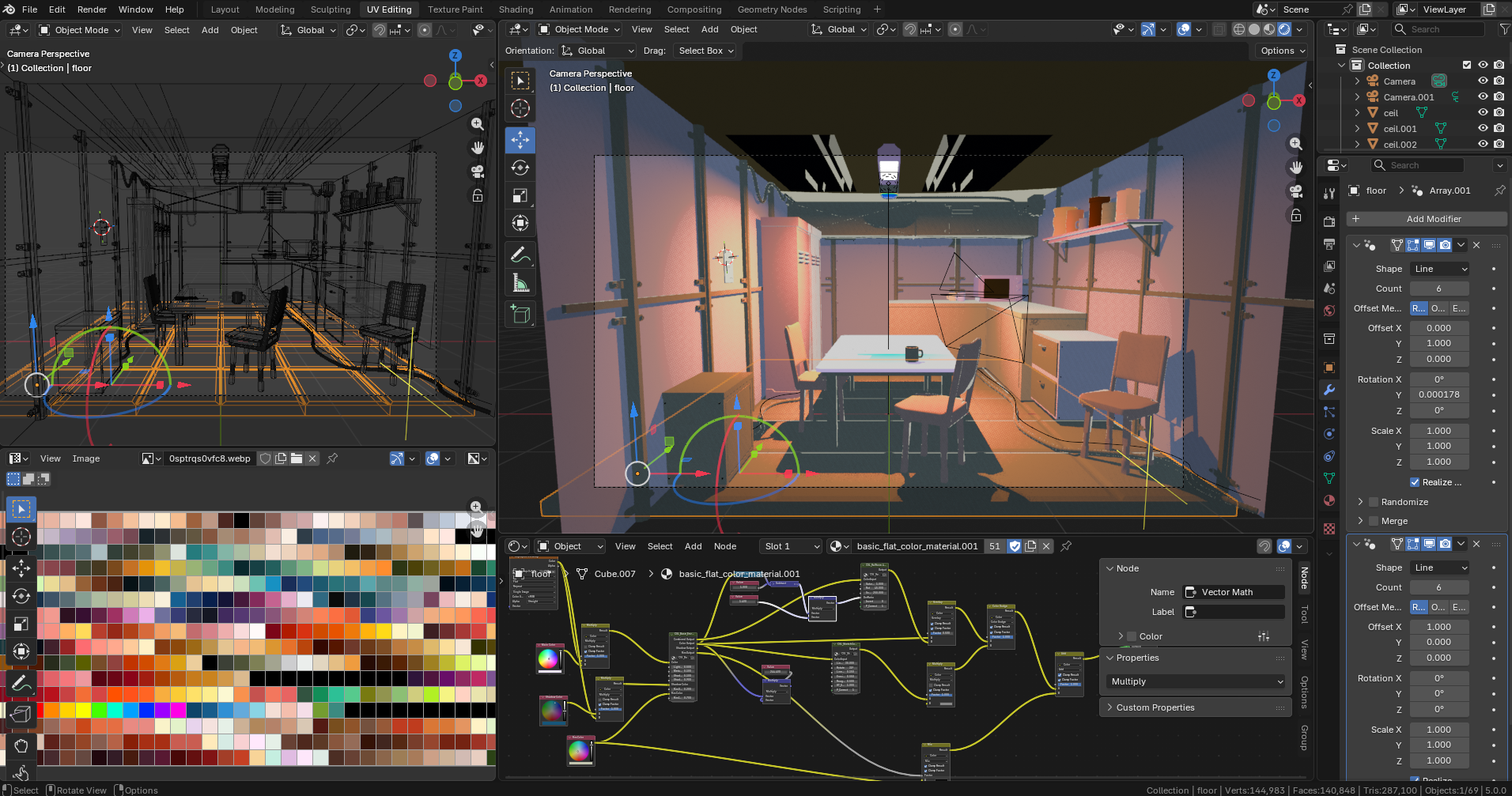The image size is (1512, 796).
Task: Switch main viewport to wireframe shading
Action: point(1239,29)
